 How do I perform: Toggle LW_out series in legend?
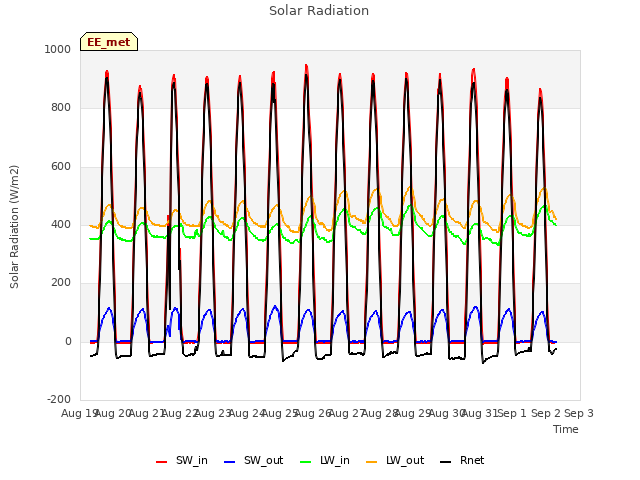pyautogui.click(x=395, y=460)
